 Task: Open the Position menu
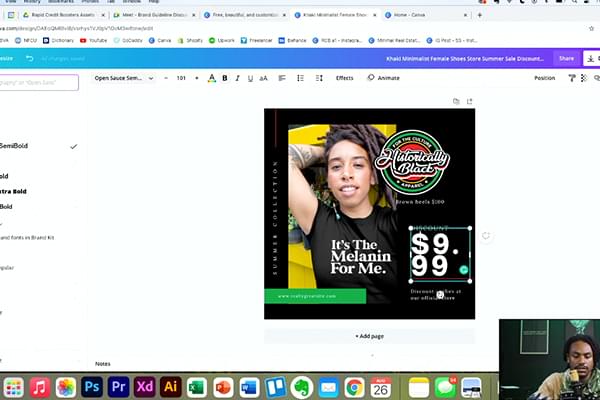(x=544, y=78)
